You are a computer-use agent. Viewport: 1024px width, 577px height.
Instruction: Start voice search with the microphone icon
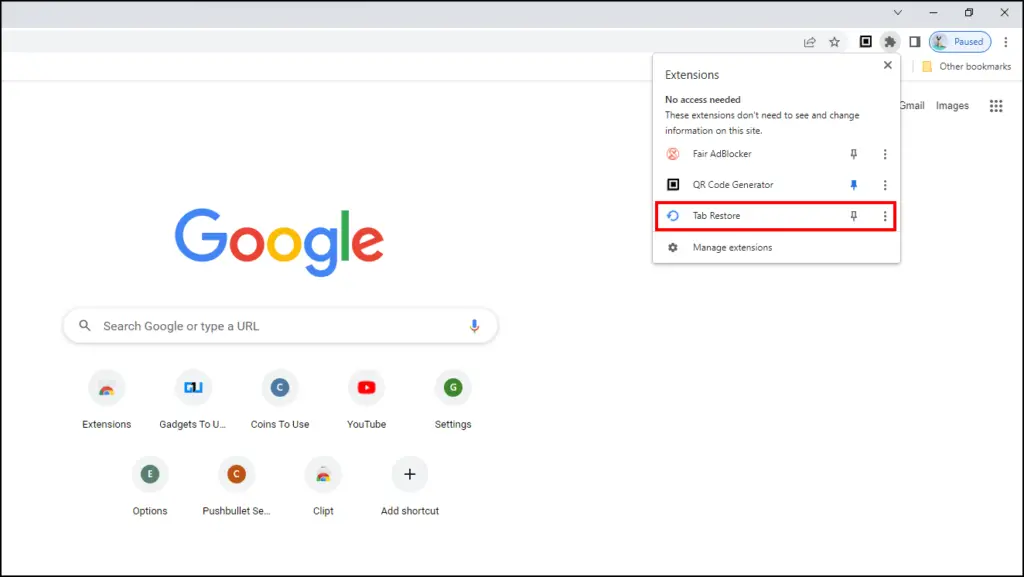pos(474,326)
